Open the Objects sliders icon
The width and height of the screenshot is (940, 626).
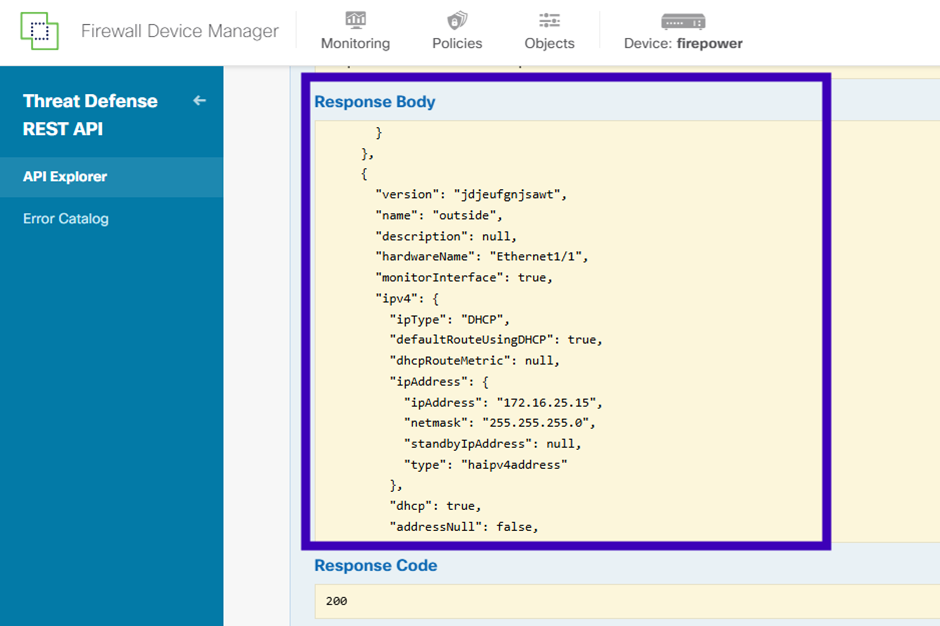coord(549,20)
